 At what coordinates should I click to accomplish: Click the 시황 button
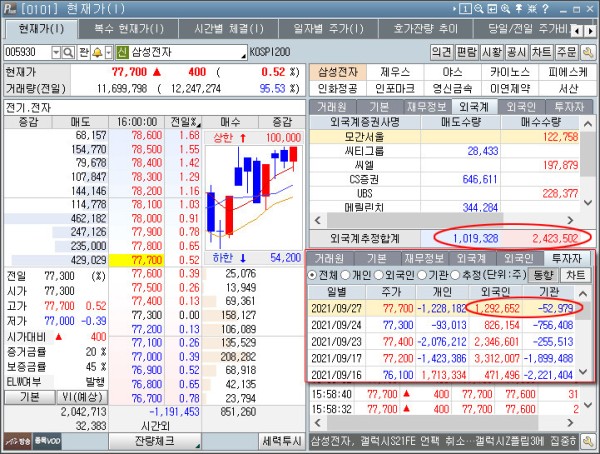click(x=492, y=52)
